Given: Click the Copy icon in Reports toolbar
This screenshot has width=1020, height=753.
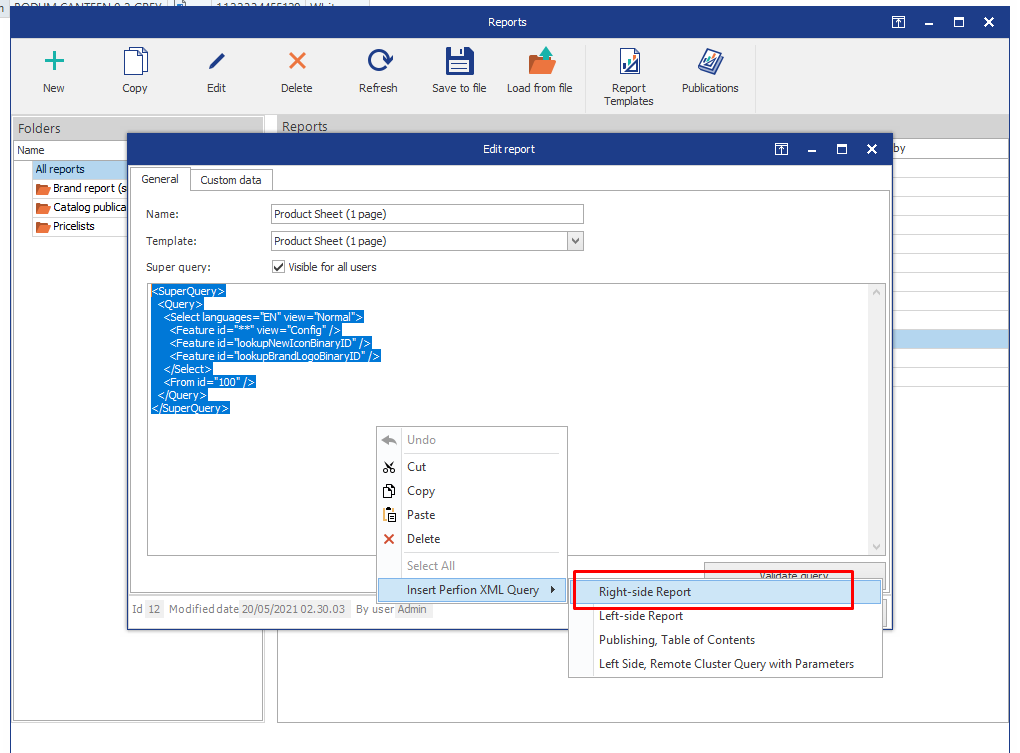Looking at the screenshot, I should (135, 62).
